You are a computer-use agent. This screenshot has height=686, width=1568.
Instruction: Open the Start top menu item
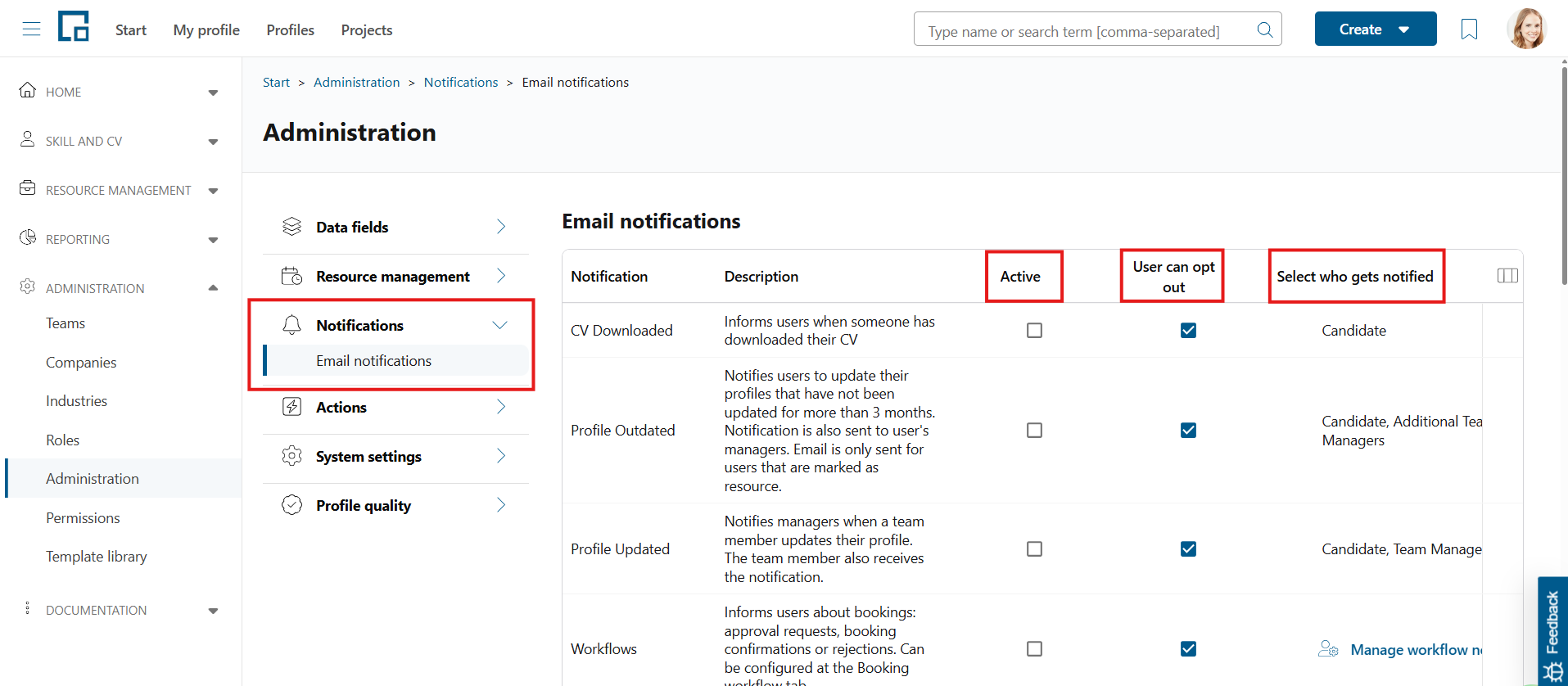point(131,30)
